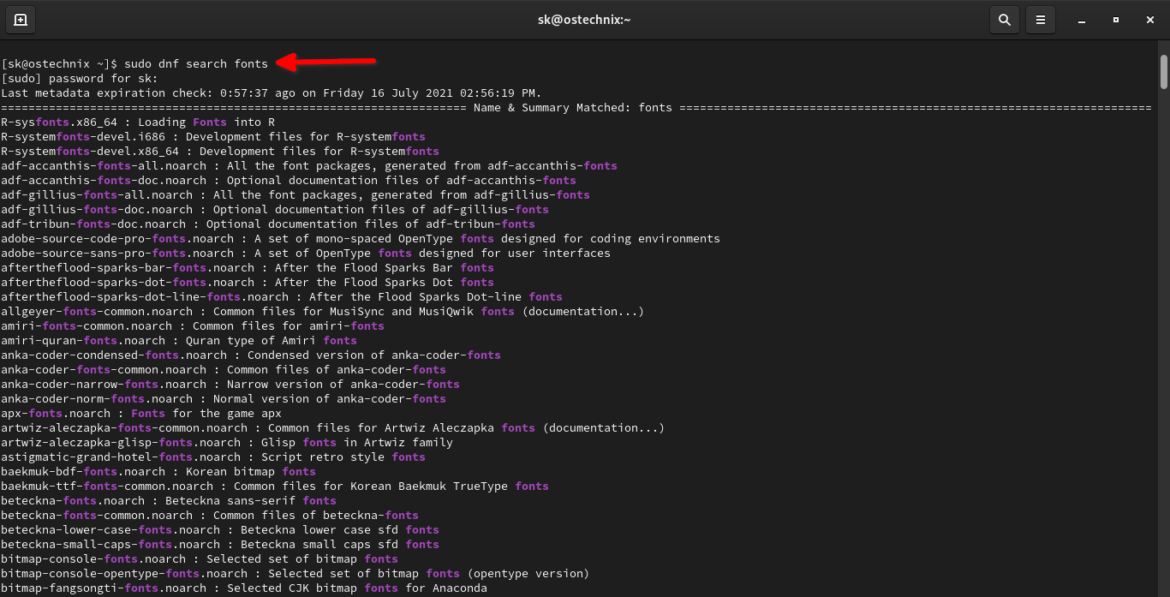
Task: Click the sk@ostechnix:~ title bar
Action: coord(585,19)
